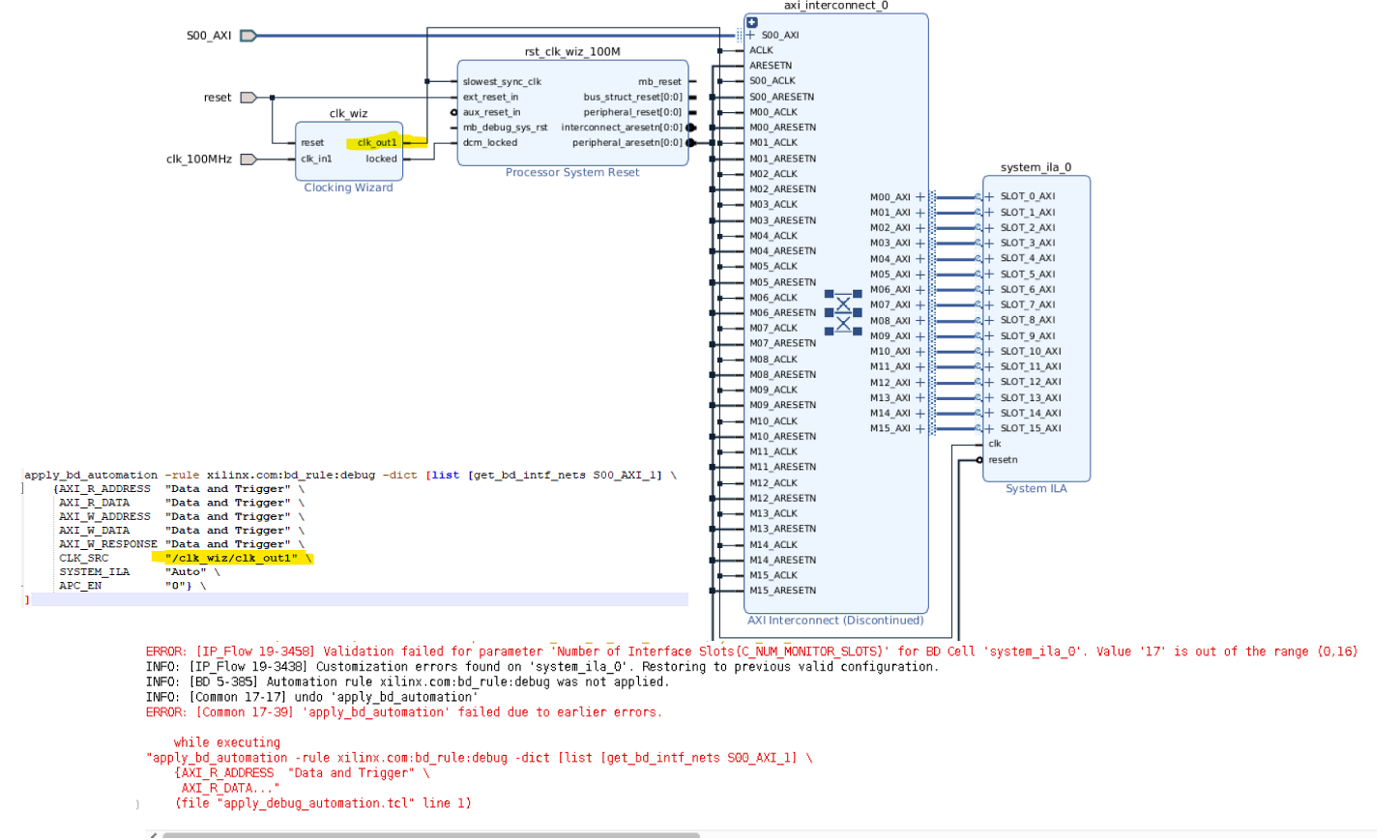Click the peripheral_aresetn output pin icon

688,142
